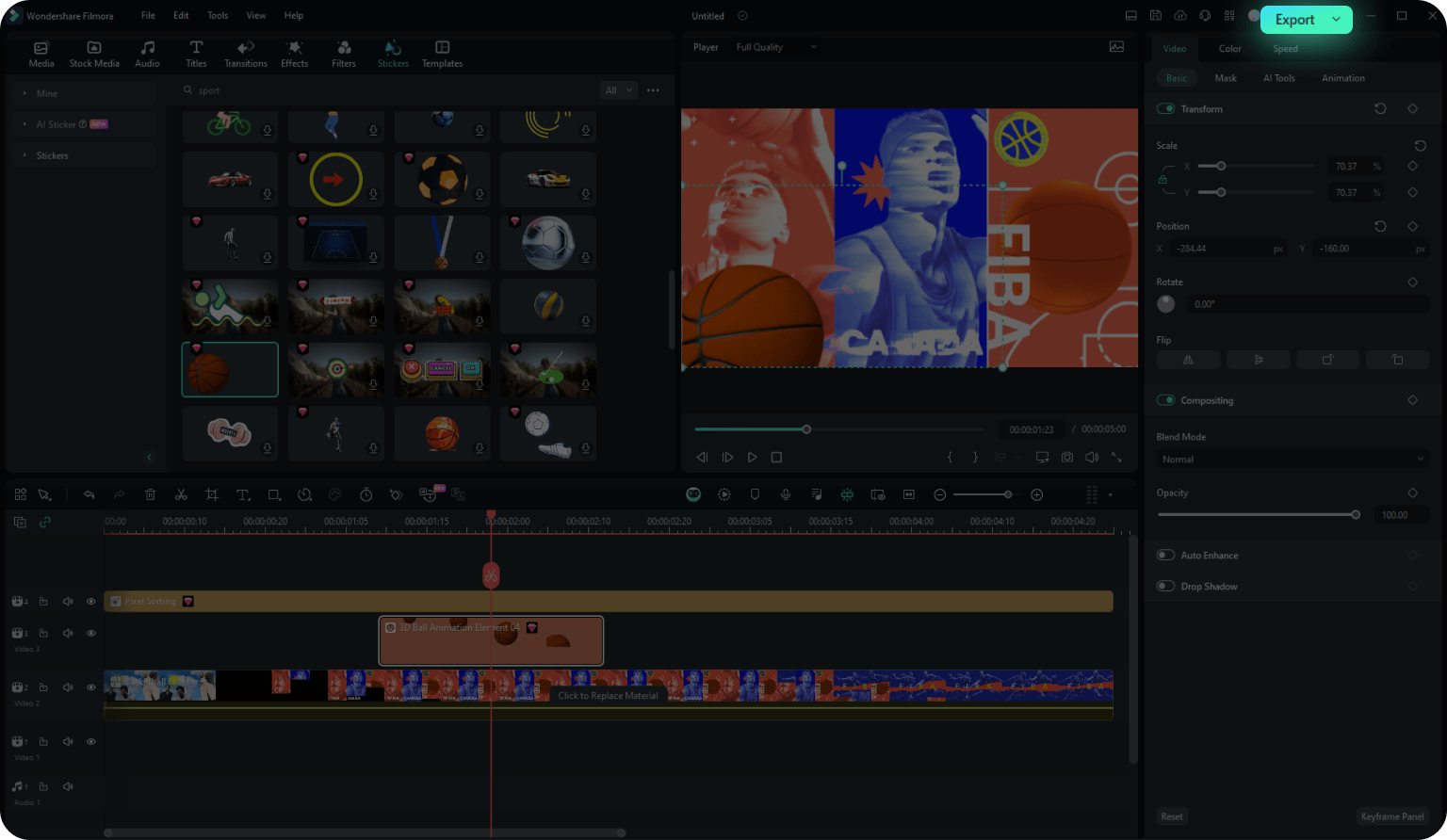Screen dimensions: 1447x840
Task: Click the speed icon in timeline toolbar
Action: [304, 494]
